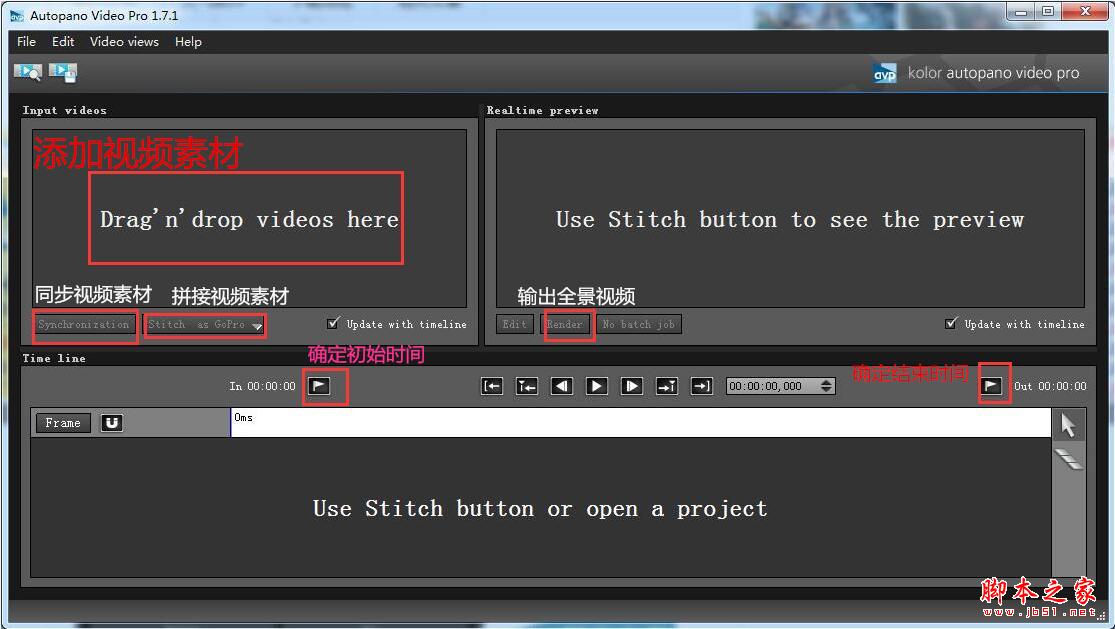Click the timecode stepper arrows
This screenshot has height=629, width=1115.
(826, 386)
